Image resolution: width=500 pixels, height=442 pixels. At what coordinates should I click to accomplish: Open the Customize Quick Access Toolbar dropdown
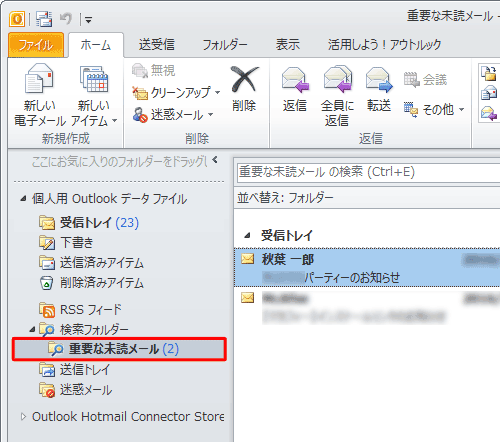pyautogui.click(x=88, y=20)
